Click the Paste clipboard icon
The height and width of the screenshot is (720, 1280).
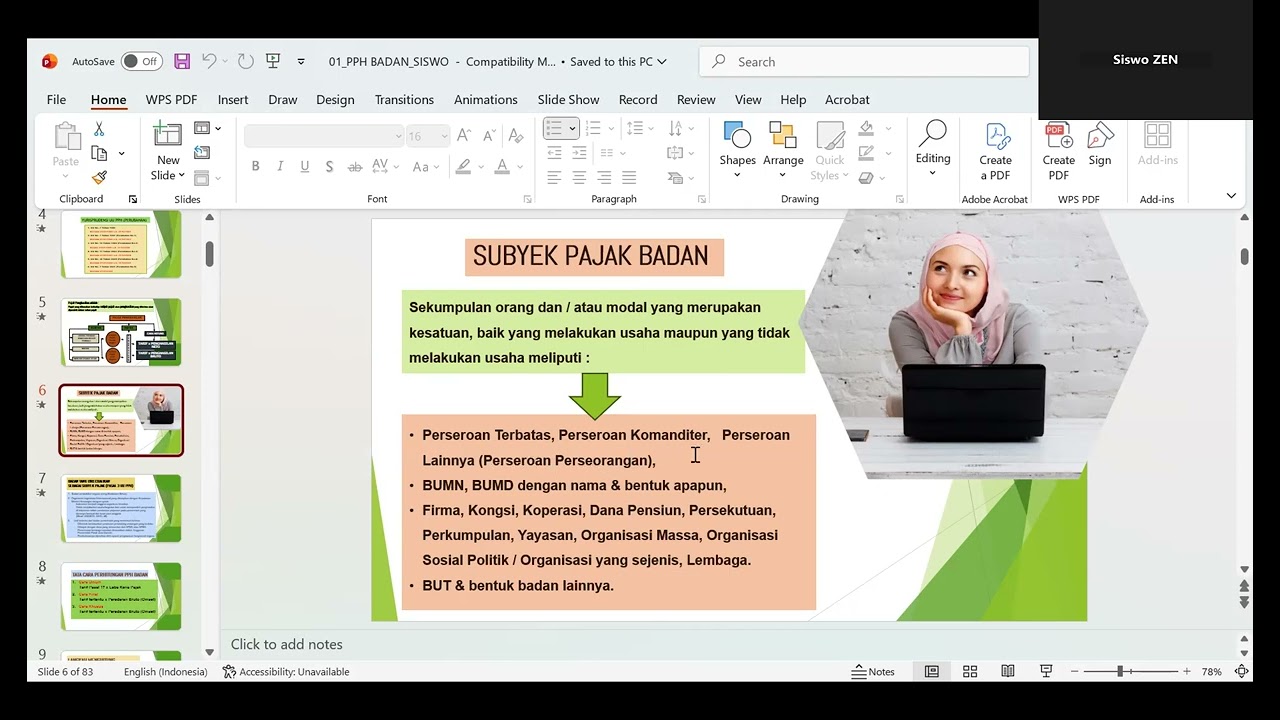[x=66, y=137]
